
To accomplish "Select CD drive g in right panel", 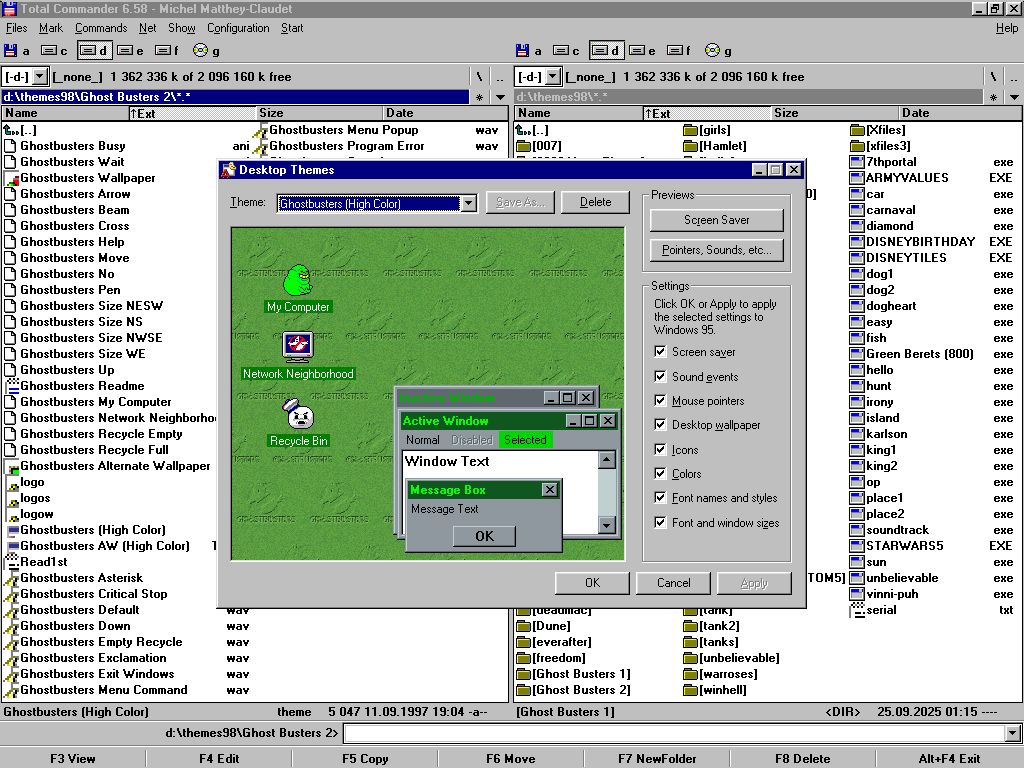I will [x=712, y=51].
